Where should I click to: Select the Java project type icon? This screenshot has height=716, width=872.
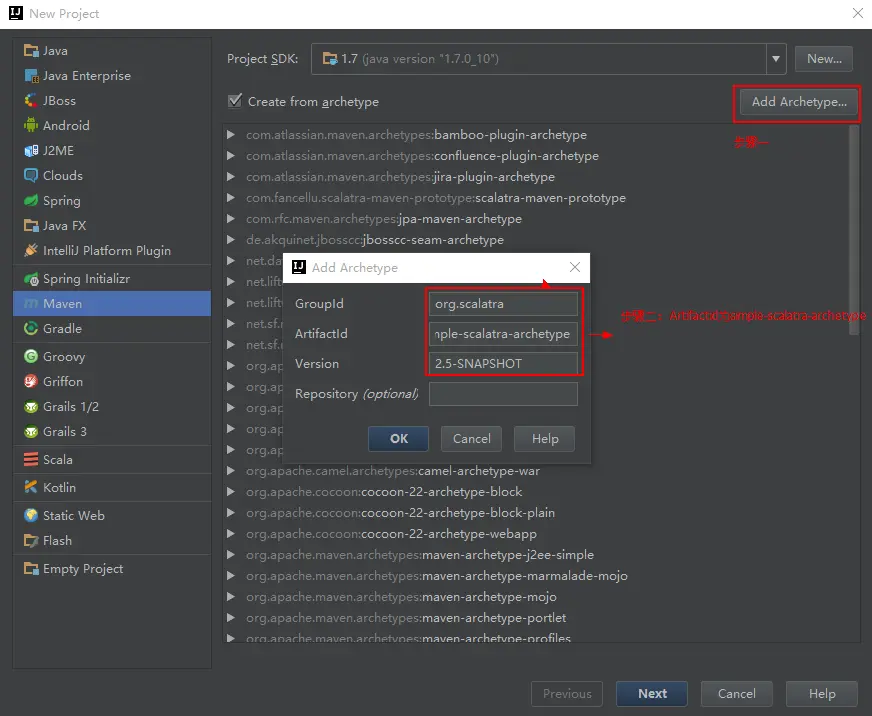pos(31,51)
